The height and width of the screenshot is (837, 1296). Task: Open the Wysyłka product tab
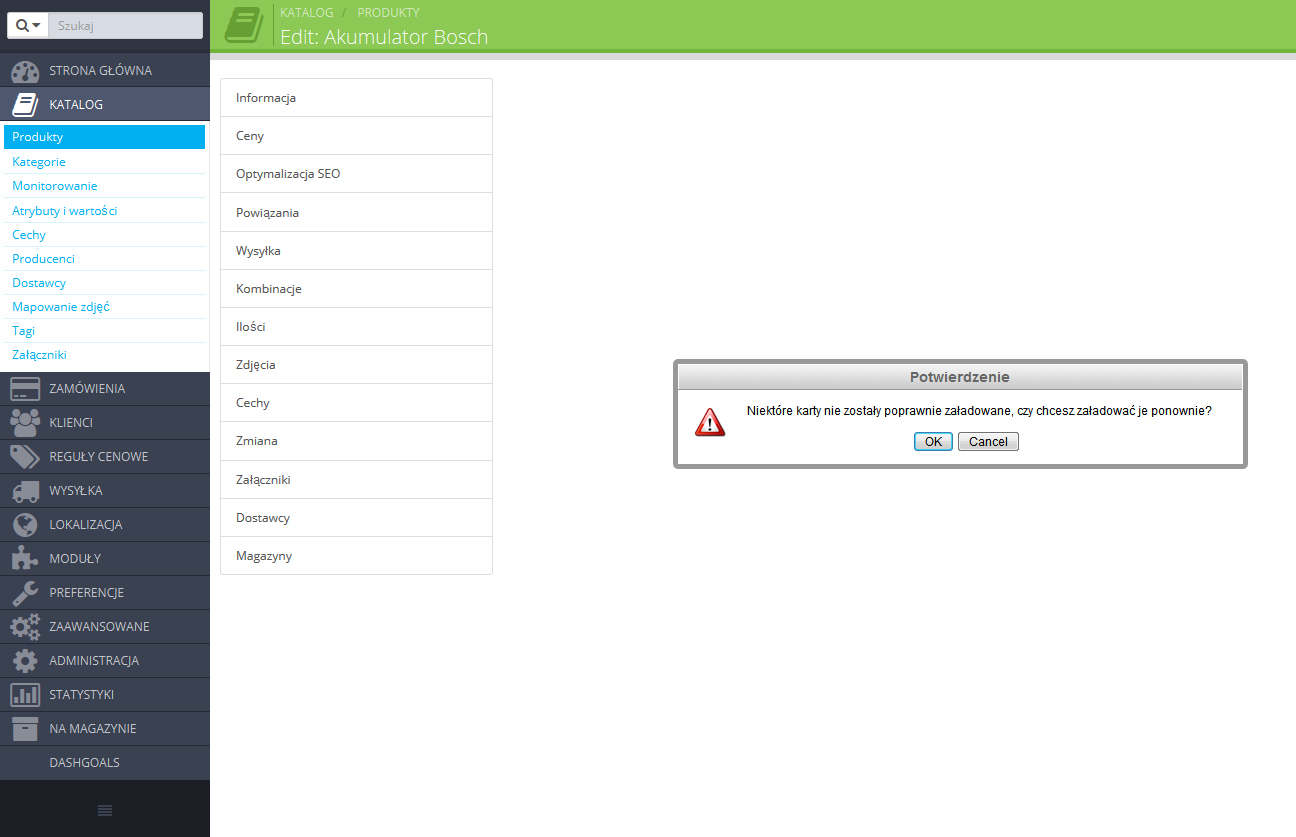click(x=356, y=251)
